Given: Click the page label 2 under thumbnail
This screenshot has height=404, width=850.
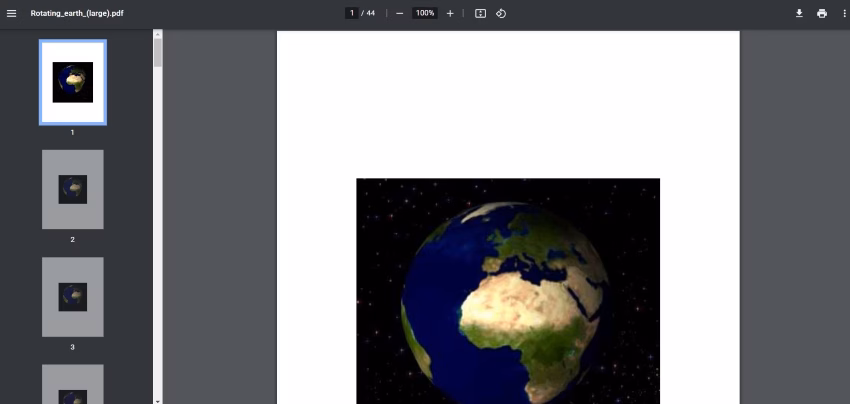Looking at the screenshot, I should pos(73,240).
